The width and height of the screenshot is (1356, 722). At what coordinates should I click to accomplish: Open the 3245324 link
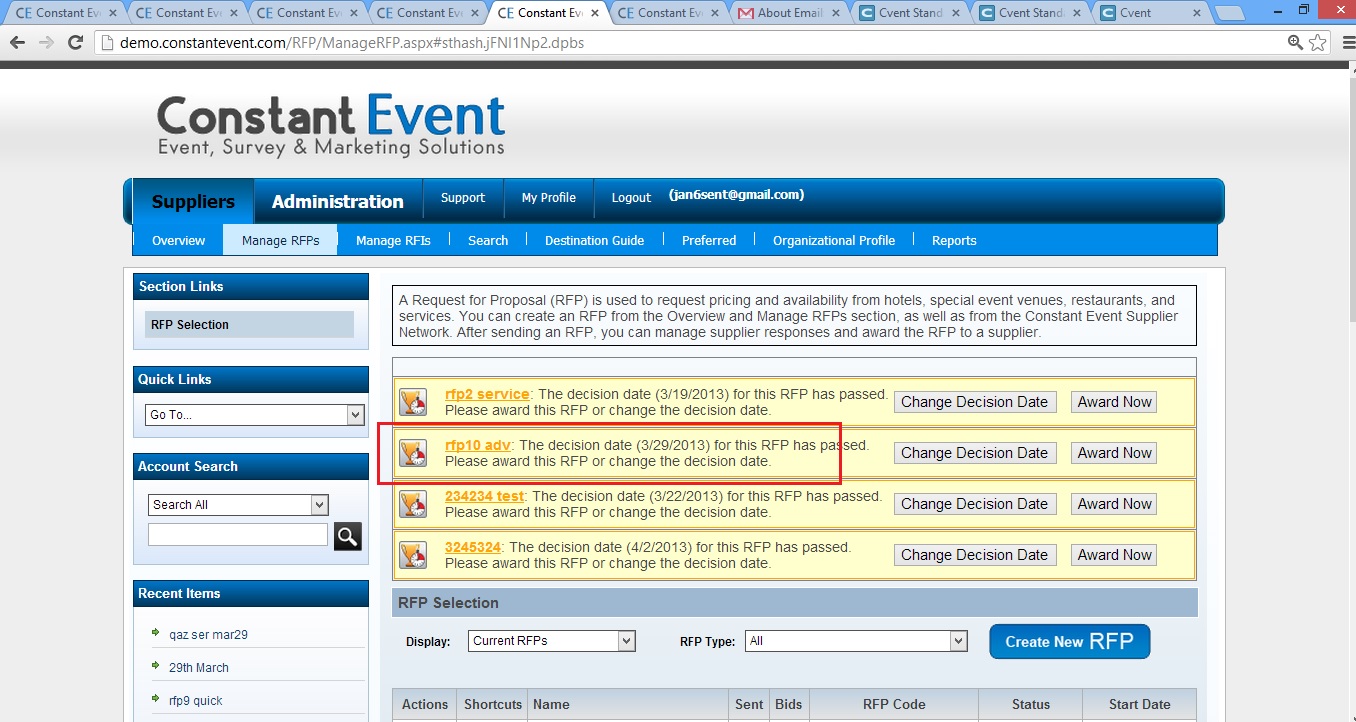[x=473, y=547]
